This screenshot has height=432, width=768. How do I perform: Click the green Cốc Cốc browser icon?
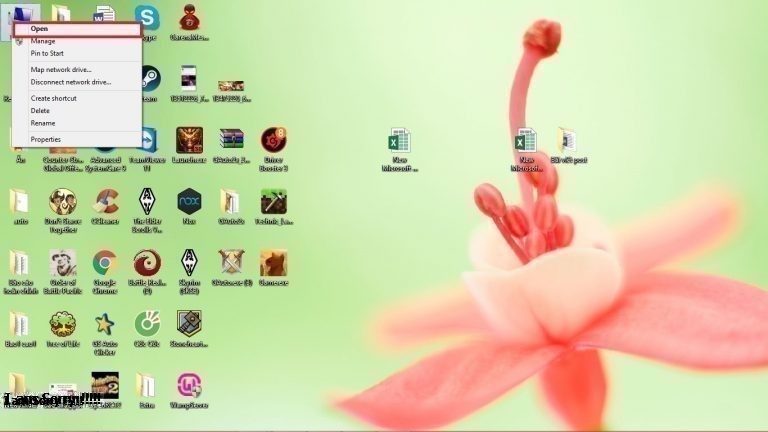147,324
